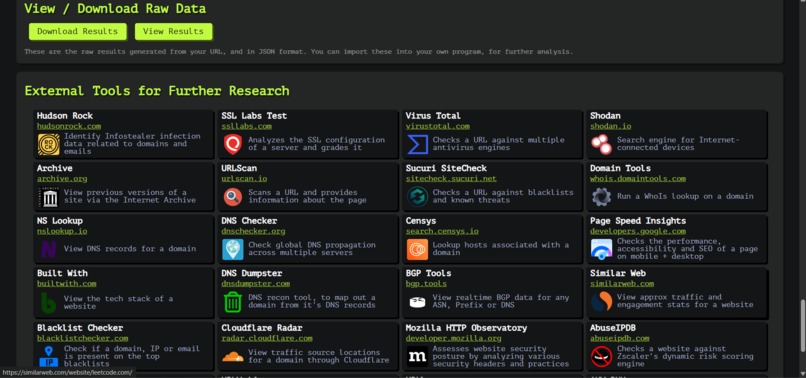
Task: Visit the developers.google.com link
Action: [x=638, y=231]
